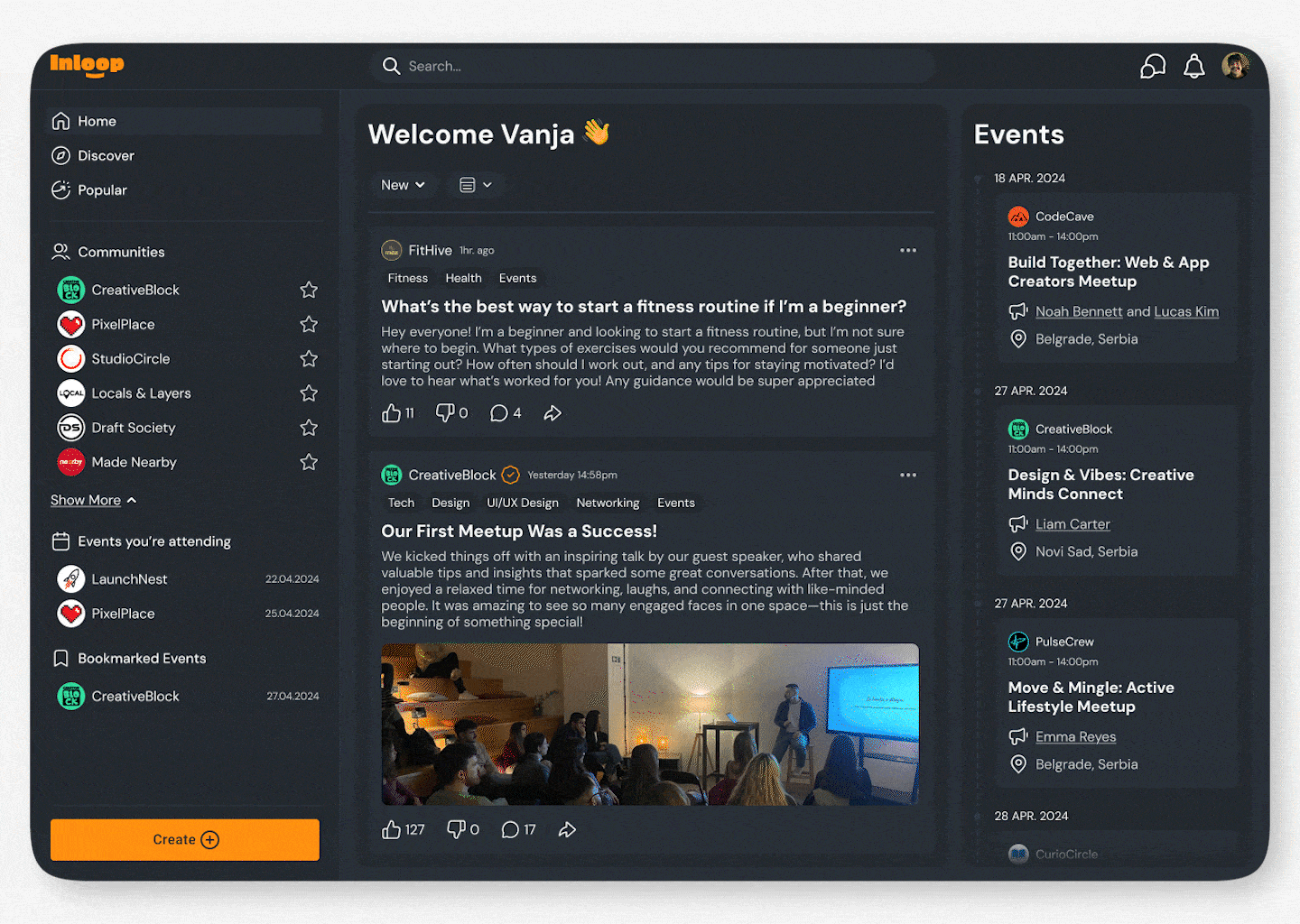1300x924 pixels.
Task: Open the user profile avatar
Action: click(x=1235, y=65)
